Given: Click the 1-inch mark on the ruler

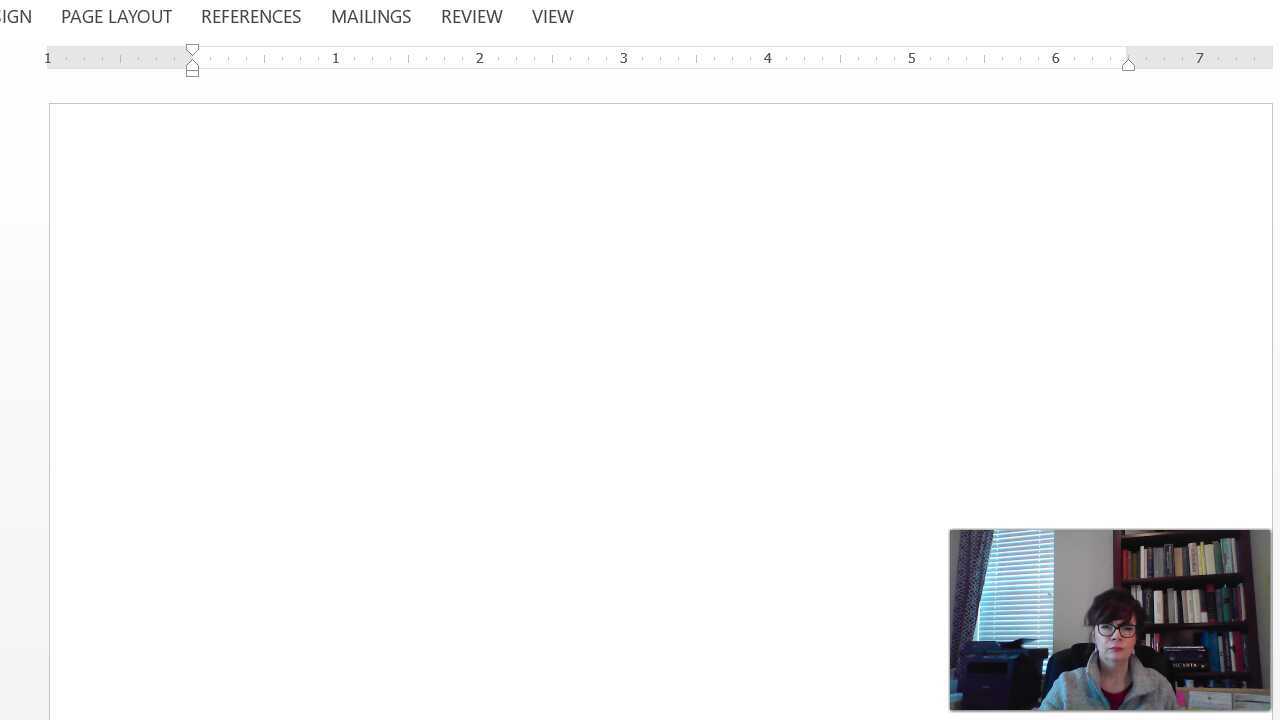Looking at the screenshot, I should [x=335, y=57].
